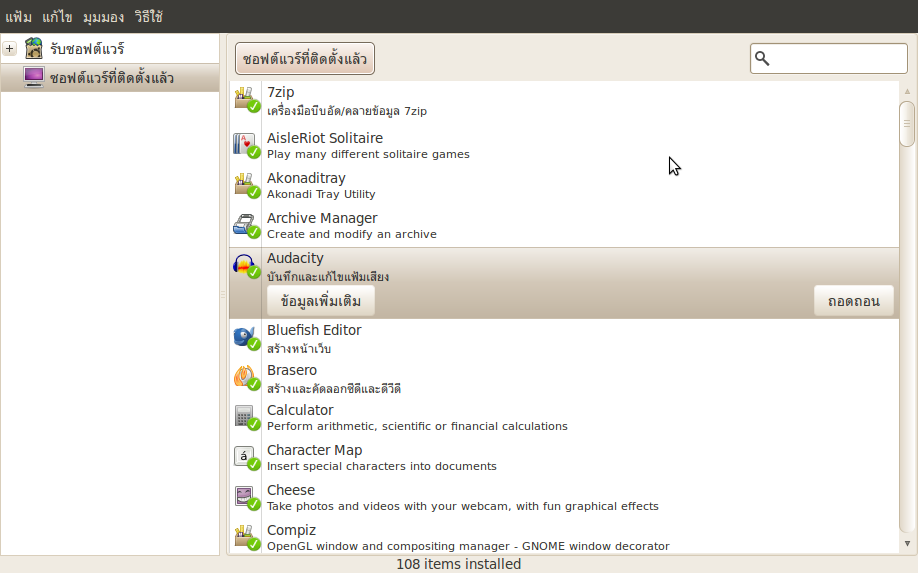Select the AisleRiot Solitaire entry
The width and height of the screenshot is (918, 573).
pos(564,145)
